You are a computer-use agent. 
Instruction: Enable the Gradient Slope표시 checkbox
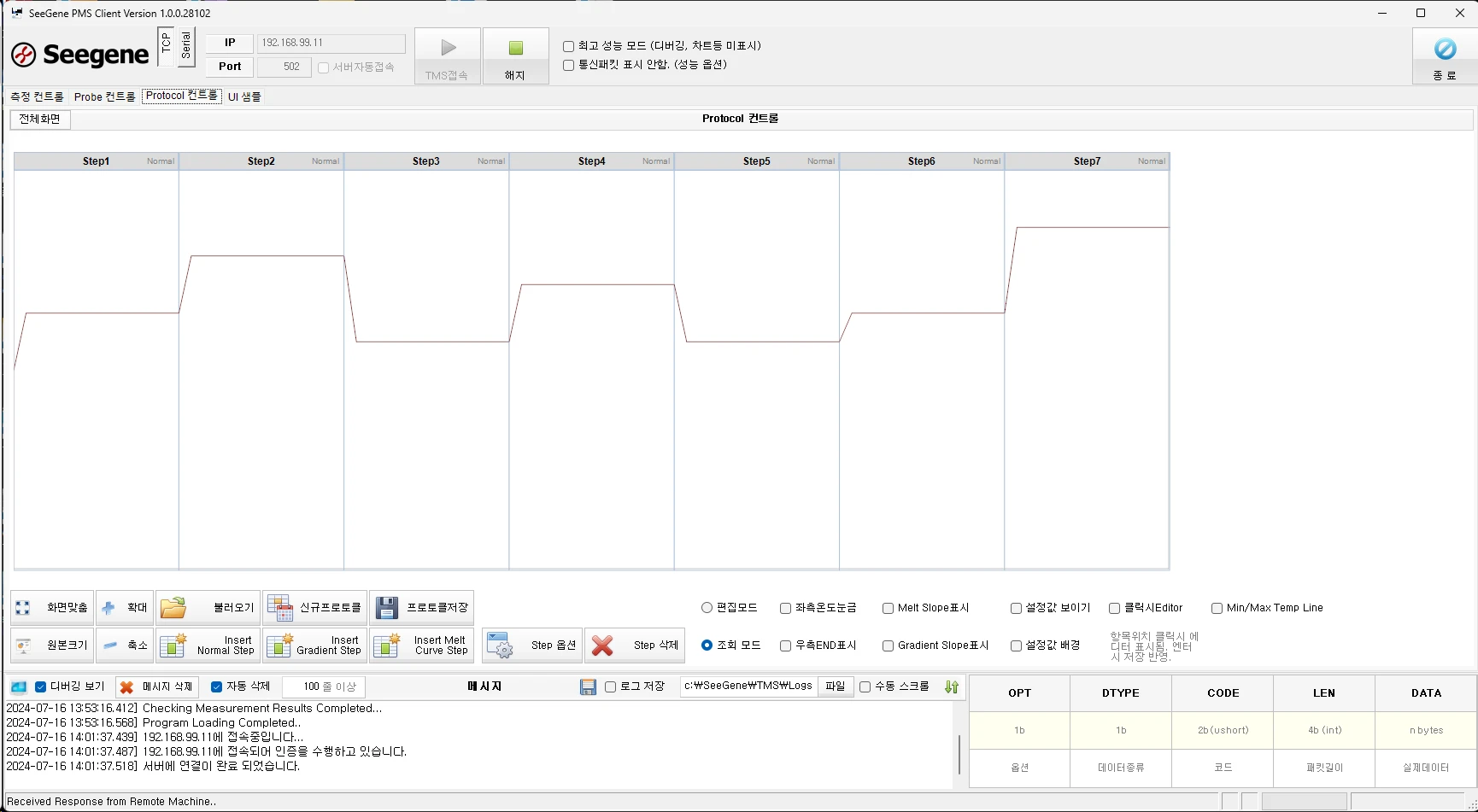[x=888, y=646]
